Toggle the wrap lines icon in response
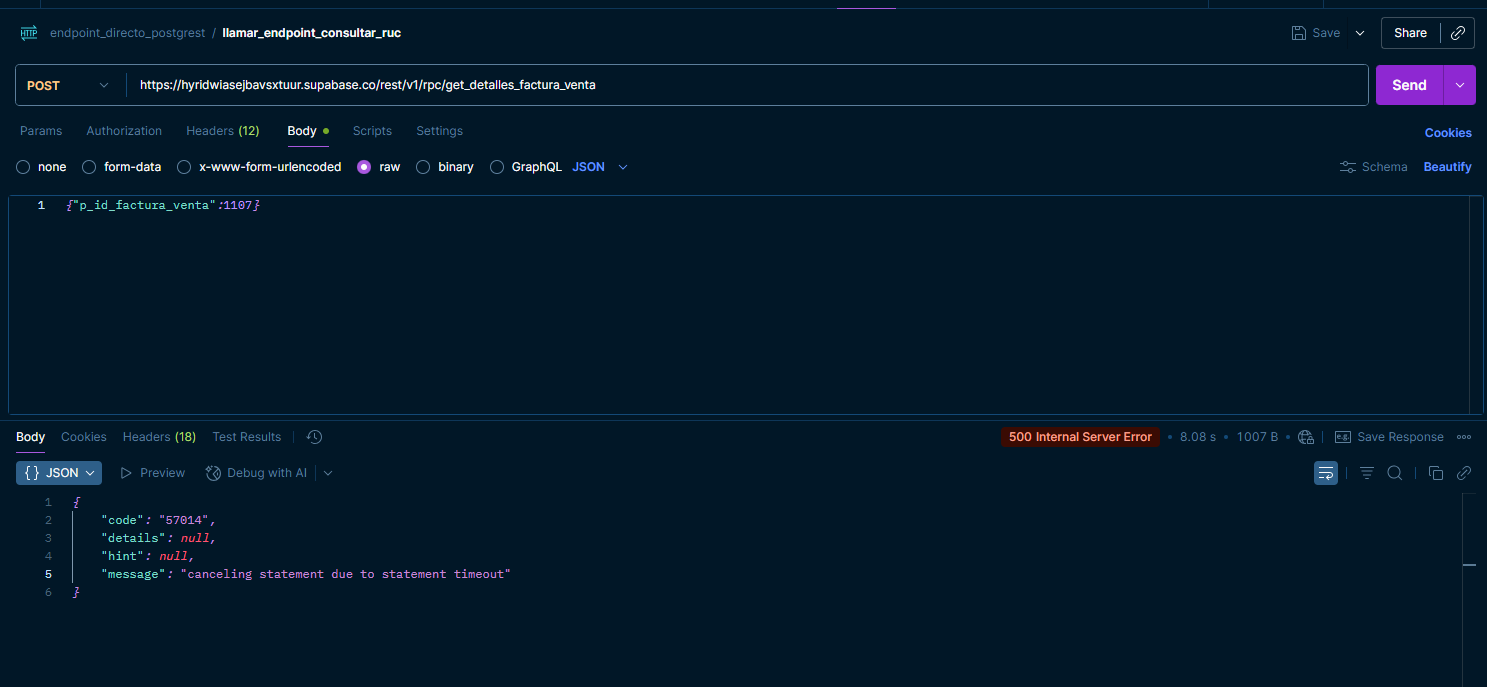The image size is (1487, 687). coord(1326,473)
